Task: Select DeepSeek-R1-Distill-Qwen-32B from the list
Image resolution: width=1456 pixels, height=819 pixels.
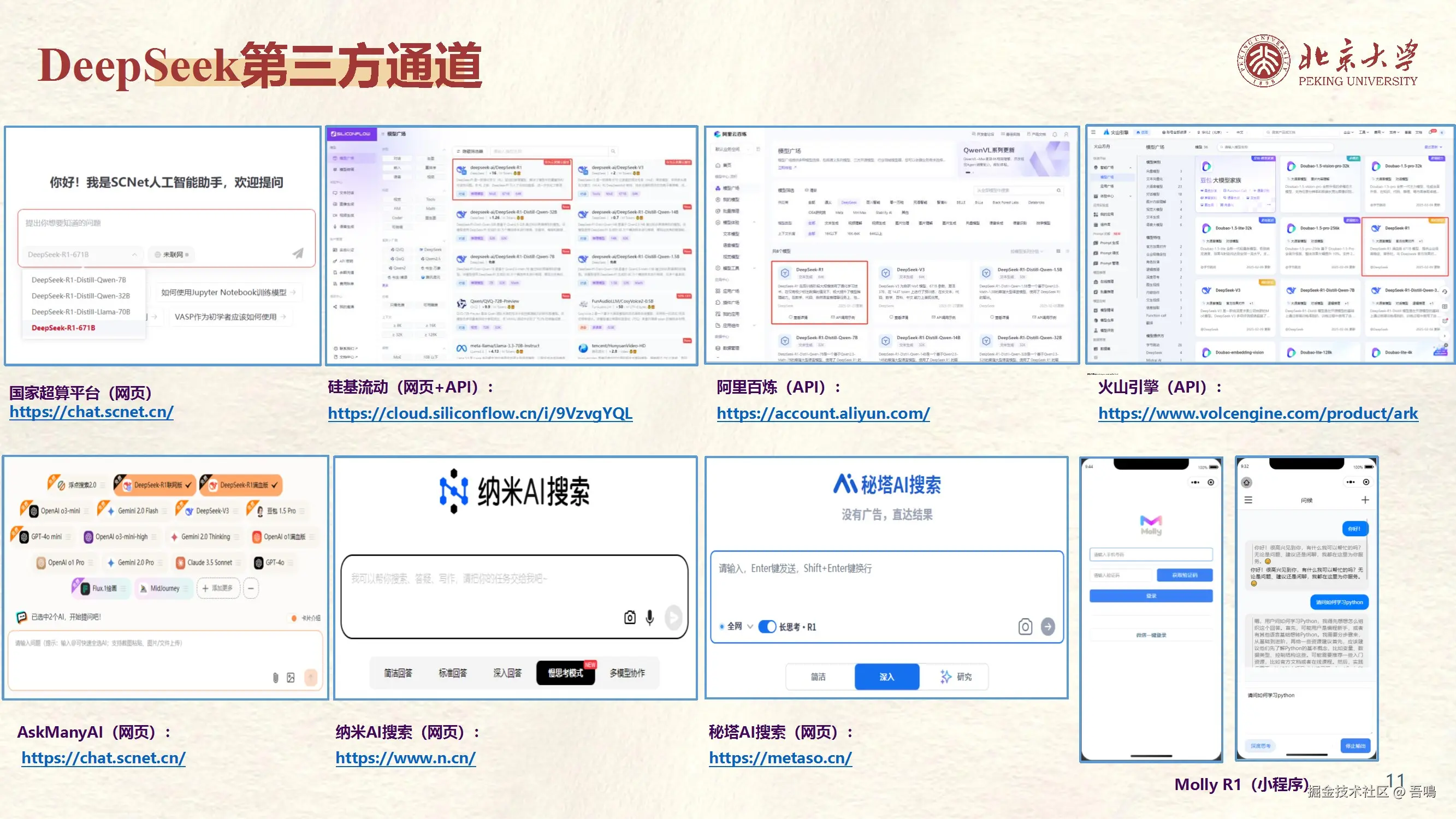Action: tap(81, 295)
